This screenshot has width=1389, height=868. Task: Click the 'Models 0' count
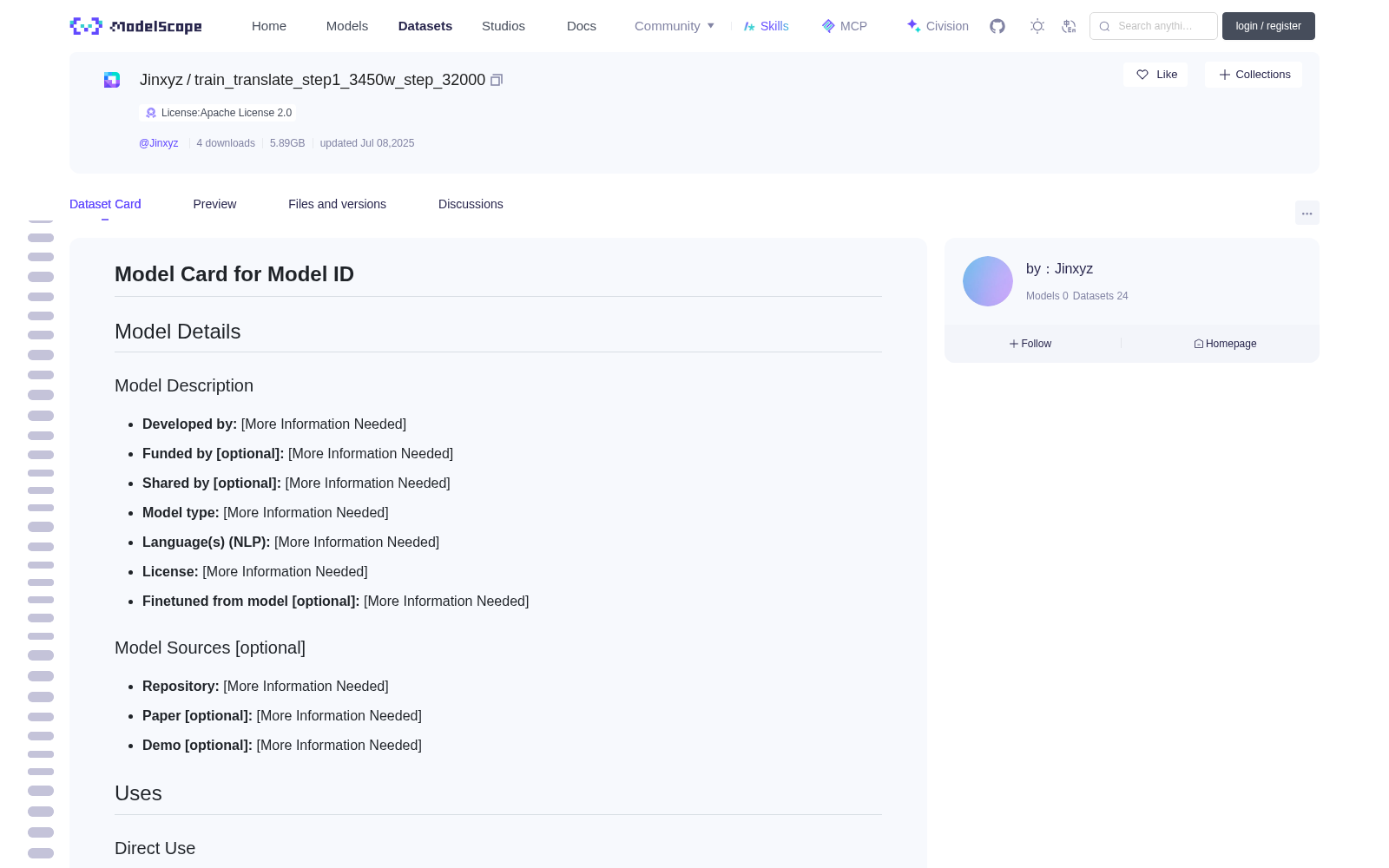1047,296
